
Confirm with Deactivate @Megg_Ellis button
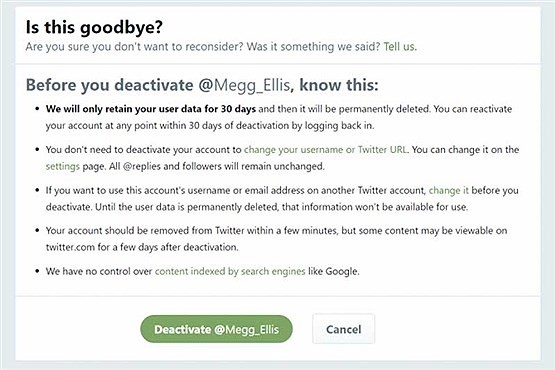216,329
